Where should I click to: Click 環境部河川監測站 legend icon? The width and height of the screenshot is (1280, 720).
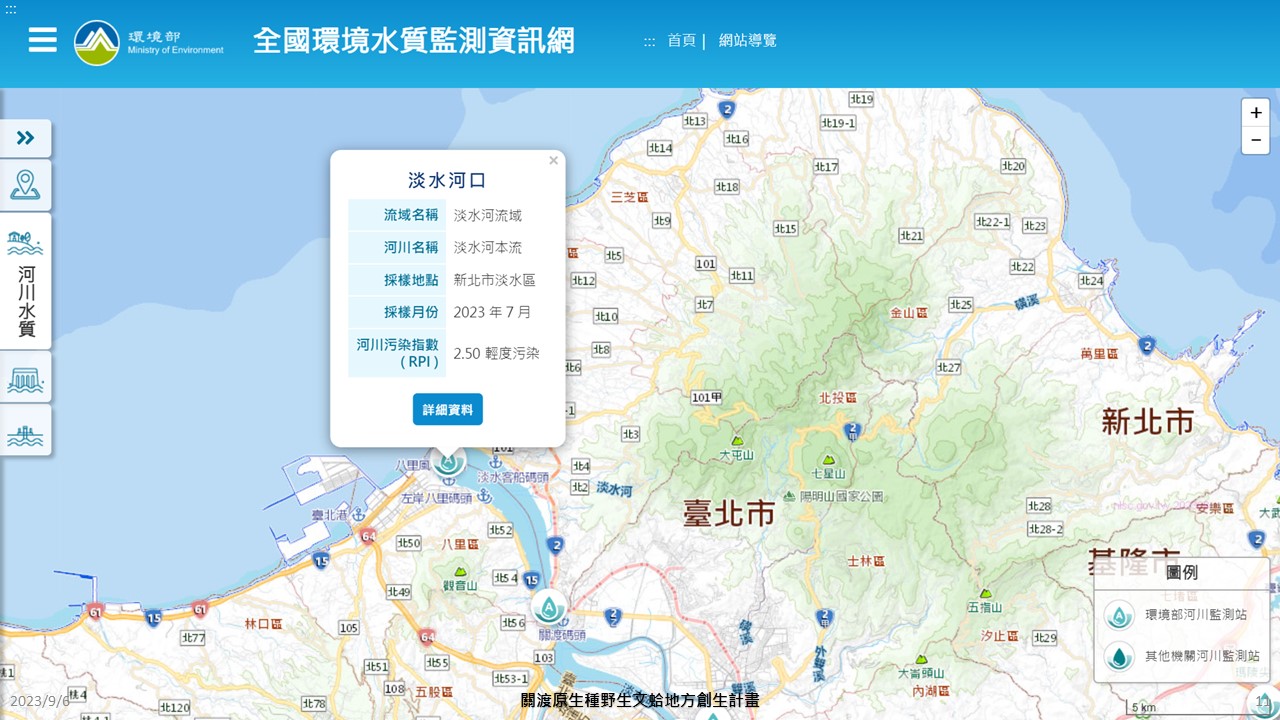(x=1119, y=615)
